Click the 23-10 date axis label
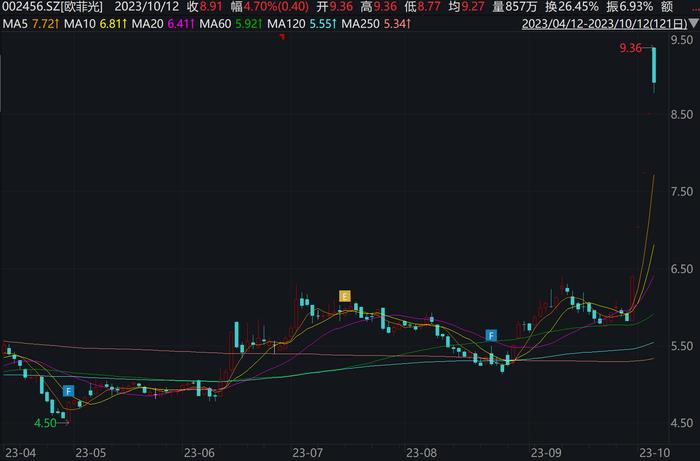Viewport: 700px width, 461px height. click(654, 453)
